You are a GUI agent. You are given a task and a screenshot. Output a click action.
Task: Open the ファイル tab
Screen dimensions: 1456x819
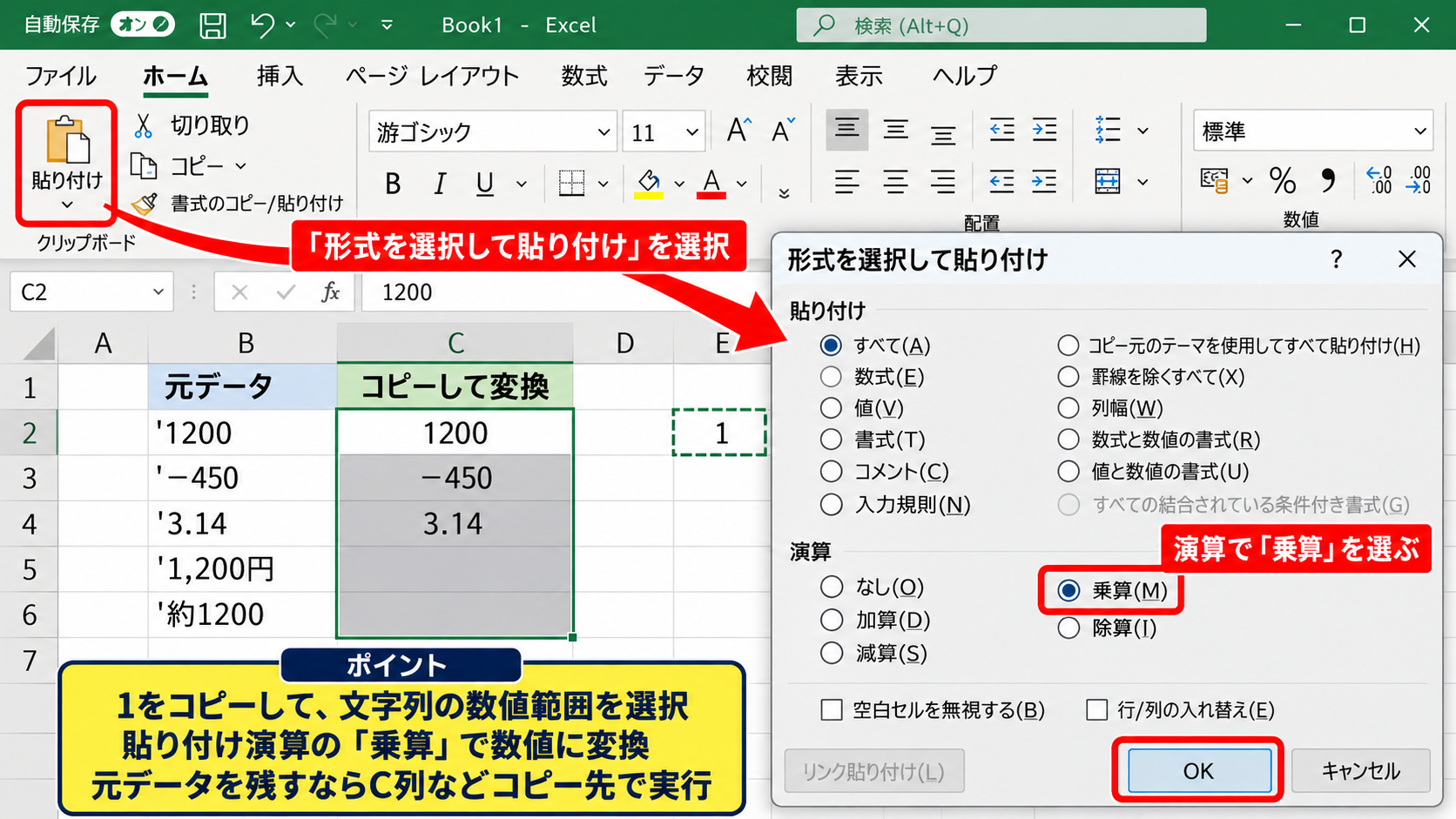(x=60, y=77)
